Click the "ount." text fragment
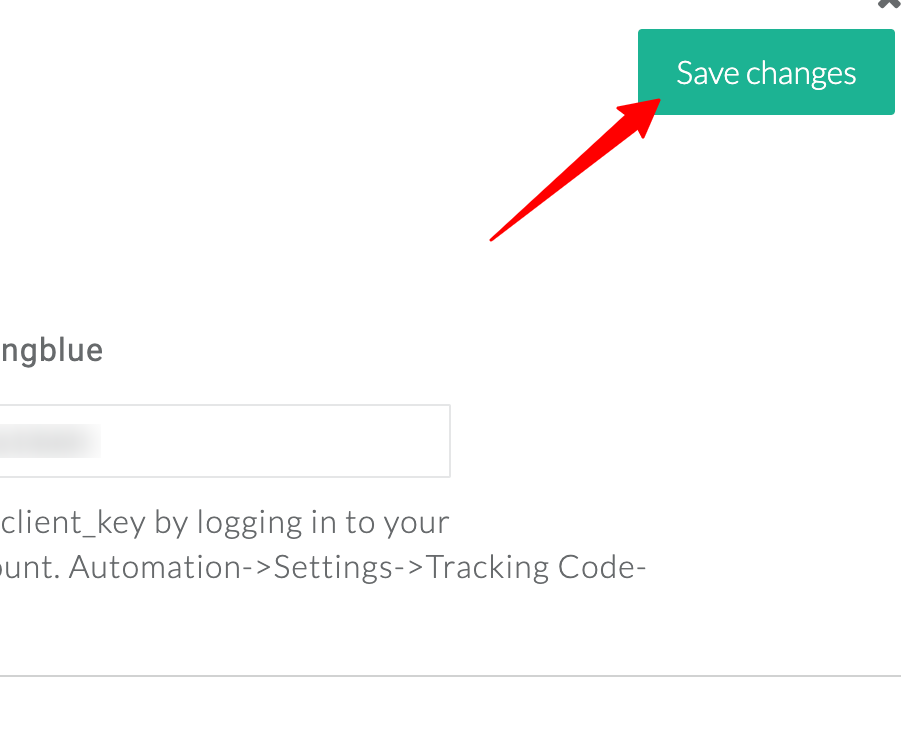The width and height of the screenshot is (911, 734). [x=30, y=567]
